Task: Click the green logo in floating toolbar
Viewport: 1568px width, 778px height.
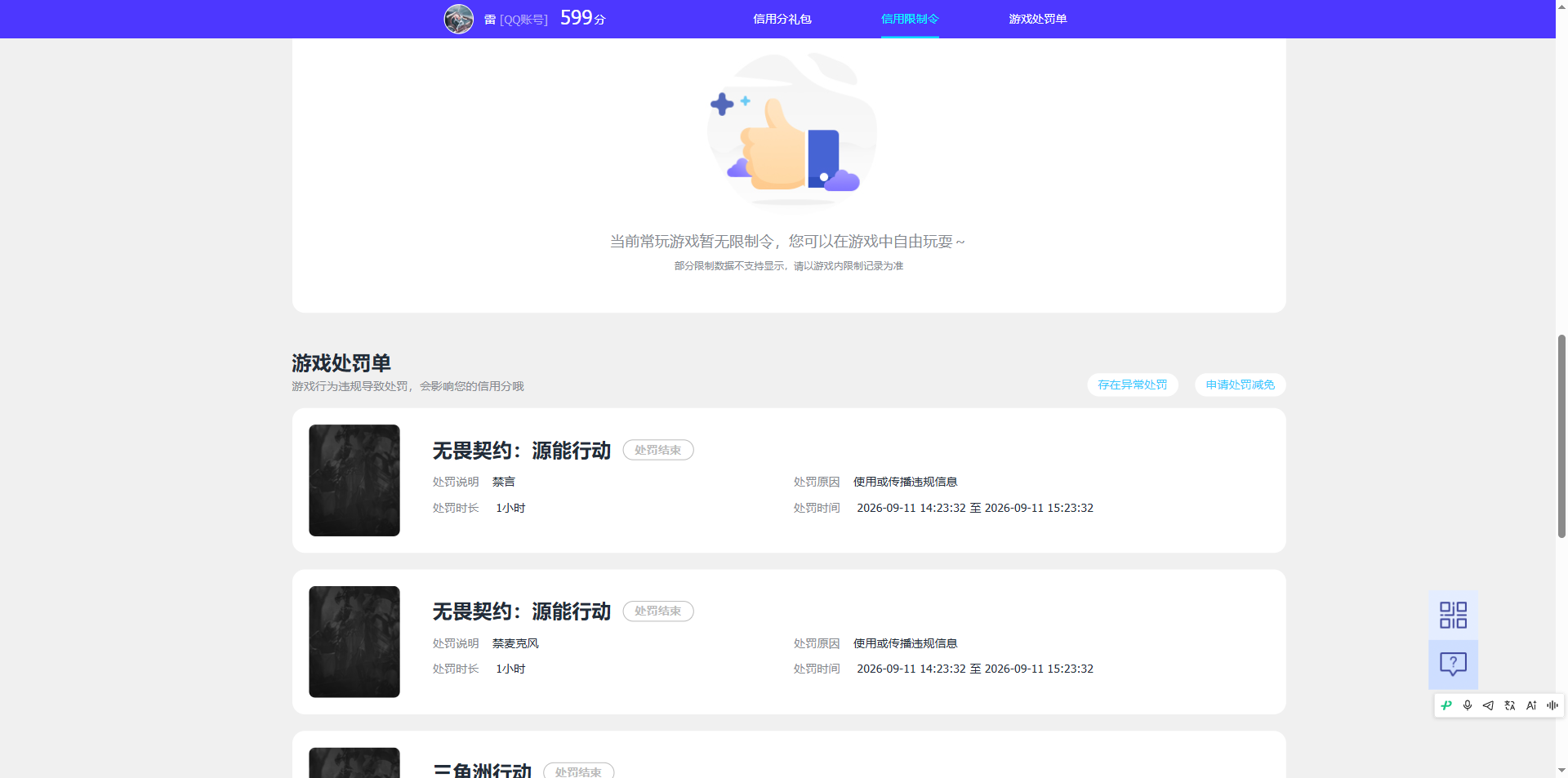Action: coord(1446,705)
